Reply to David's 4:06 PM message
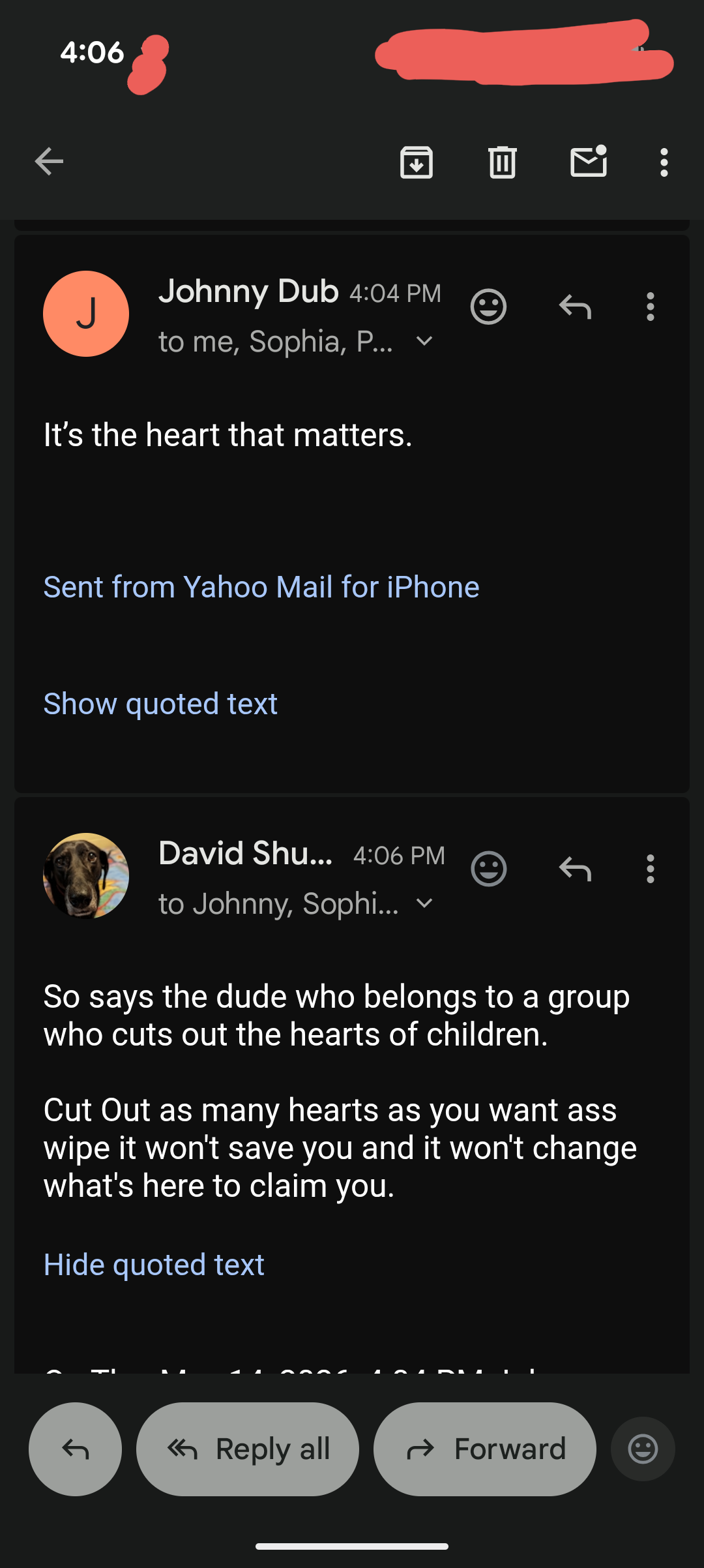704x1568 pixels. [x=575, y=869]
